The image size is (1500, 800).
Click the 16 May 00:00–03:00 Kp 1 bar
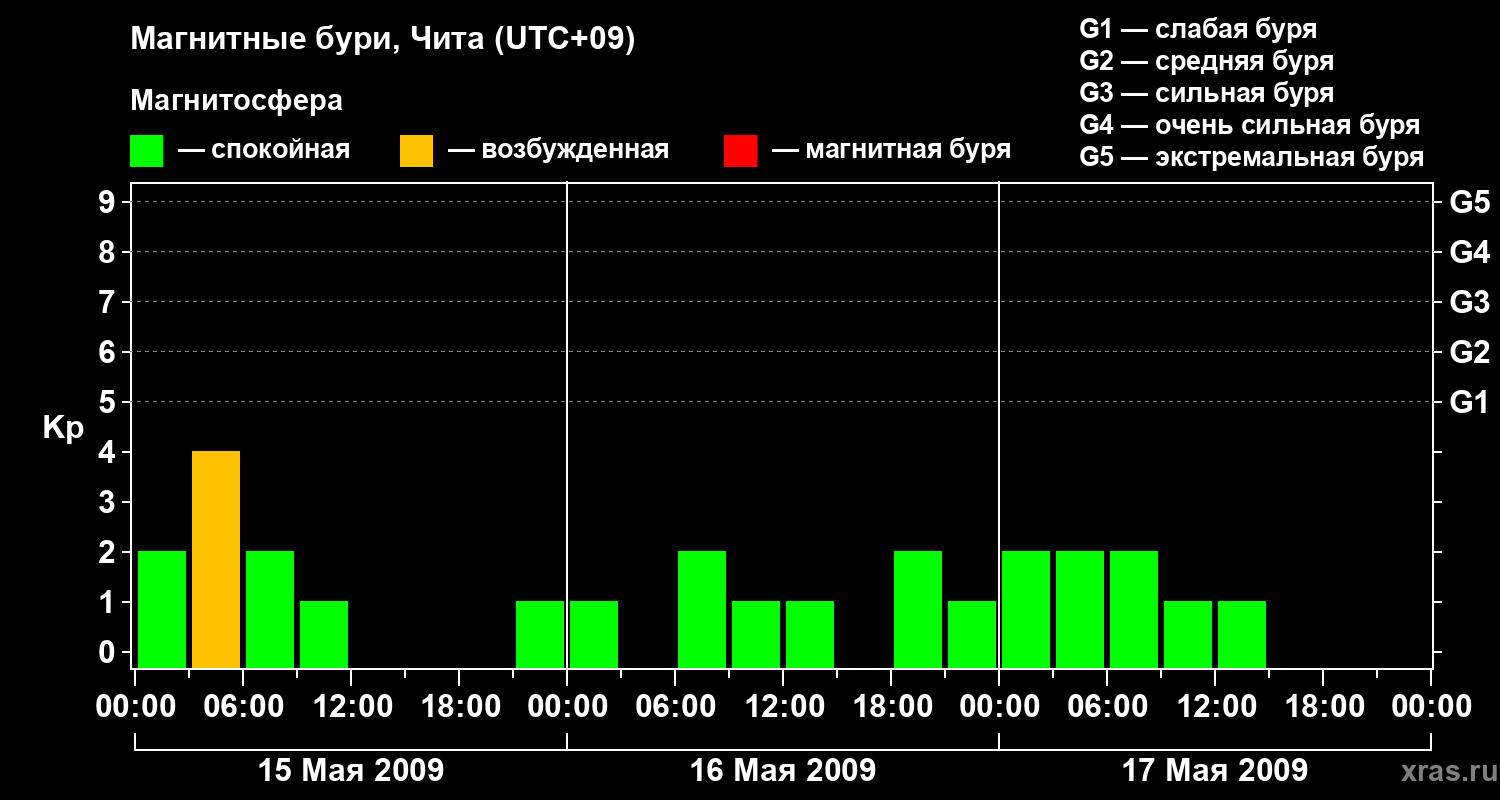594,634
